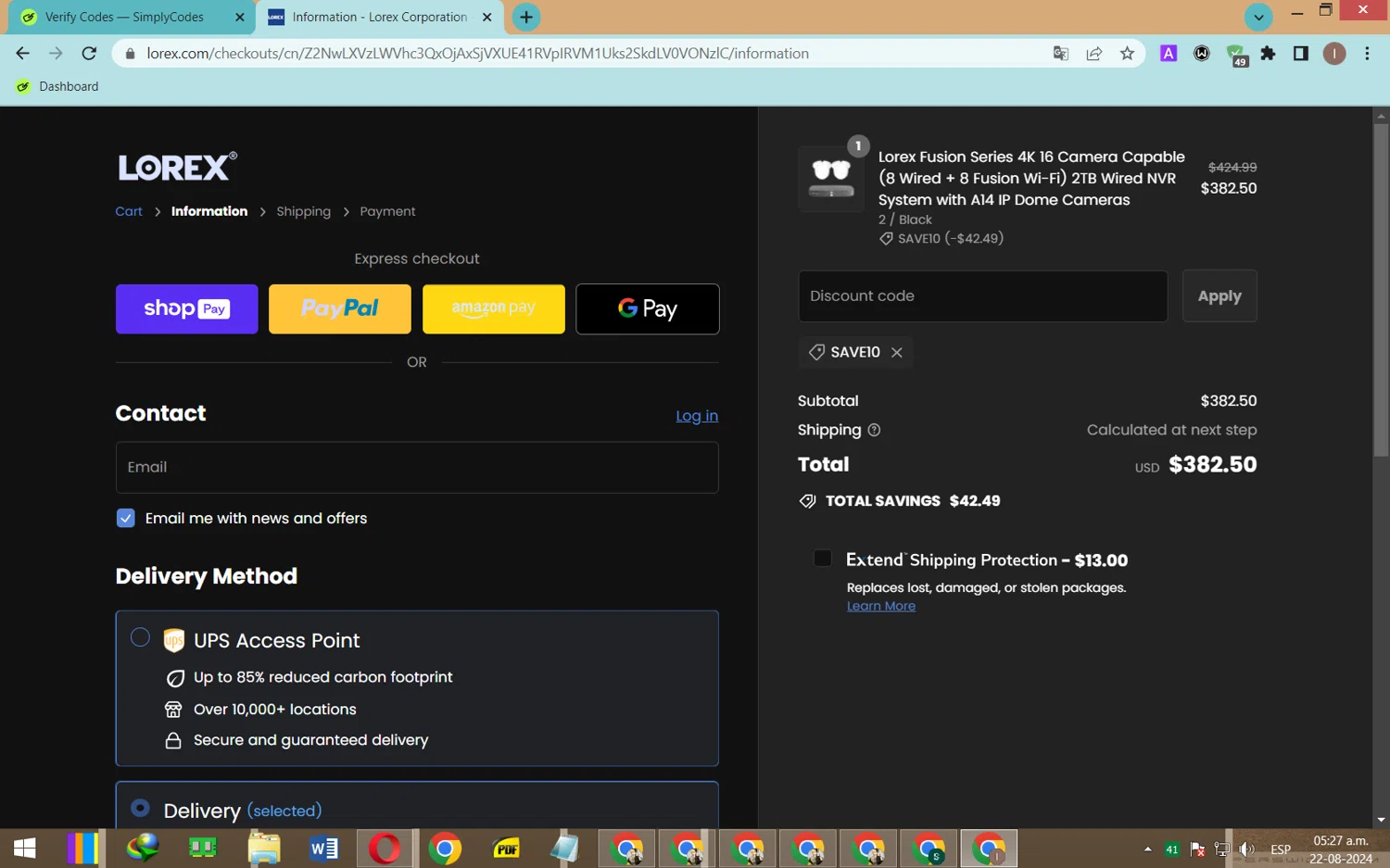Open Opera browser from taskbar
1390x868 pixels.
point(385,849)
